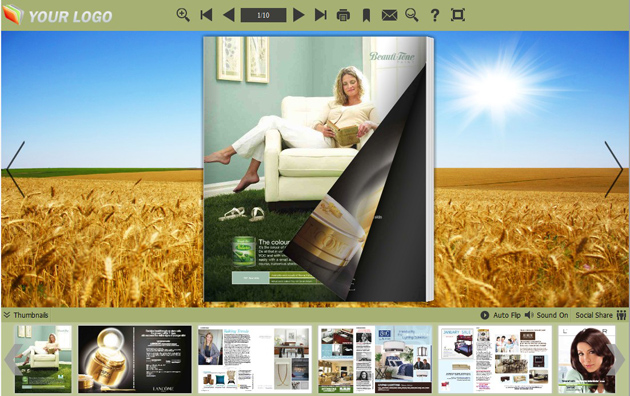Jump to the last page

click(321, 15)
